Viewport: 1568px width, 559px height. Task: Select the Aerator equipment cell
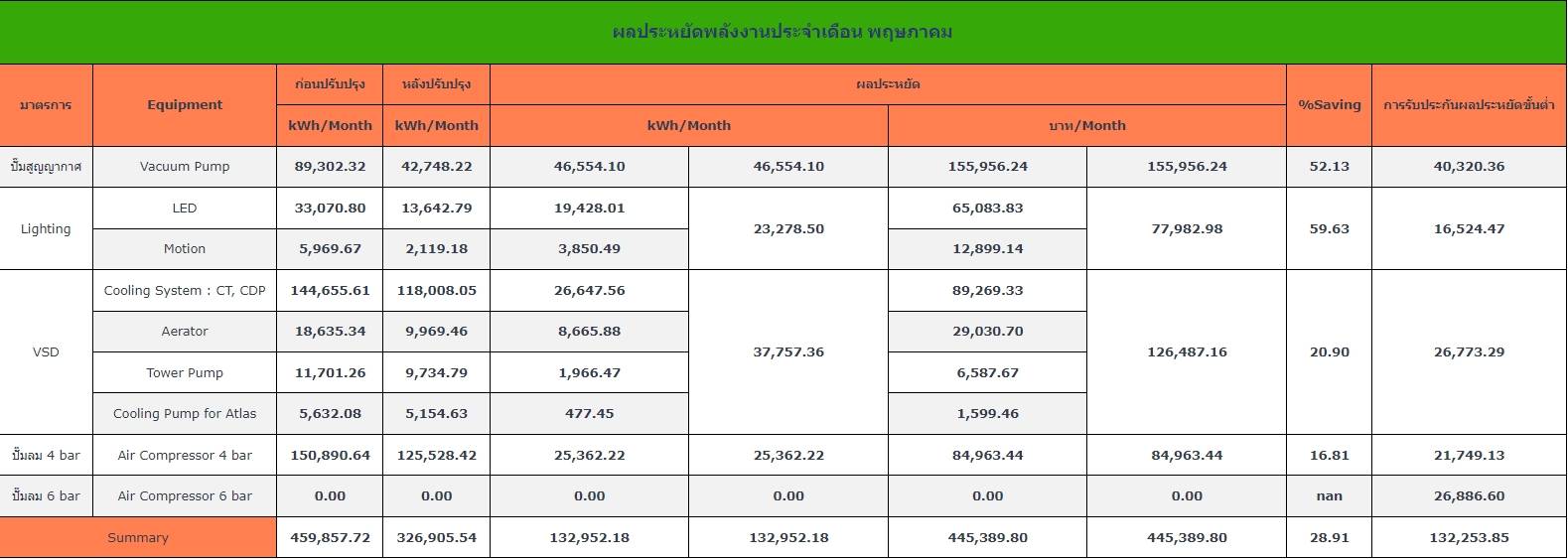coord(185,332)
